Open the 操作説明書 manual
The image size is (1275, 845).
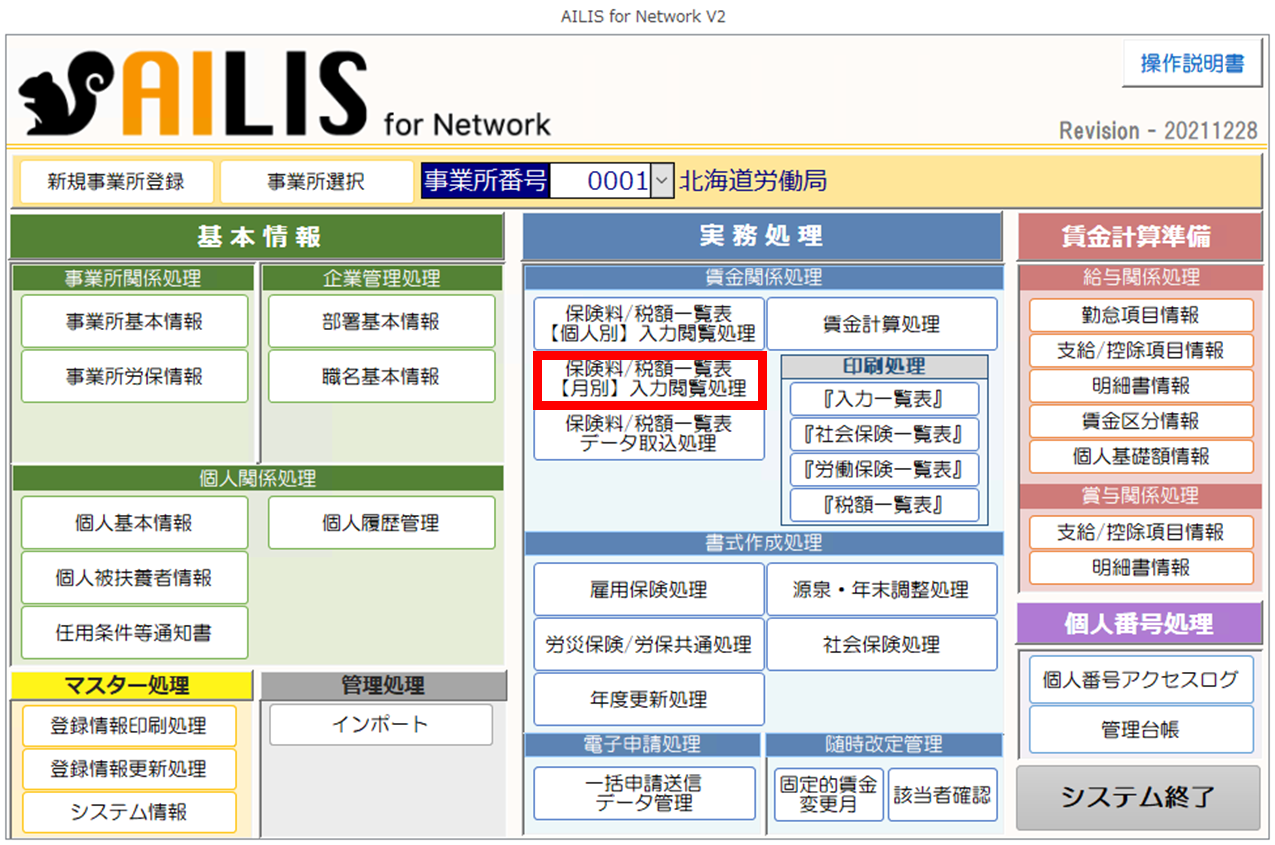pyautogui.click(x=1192, y=64)
